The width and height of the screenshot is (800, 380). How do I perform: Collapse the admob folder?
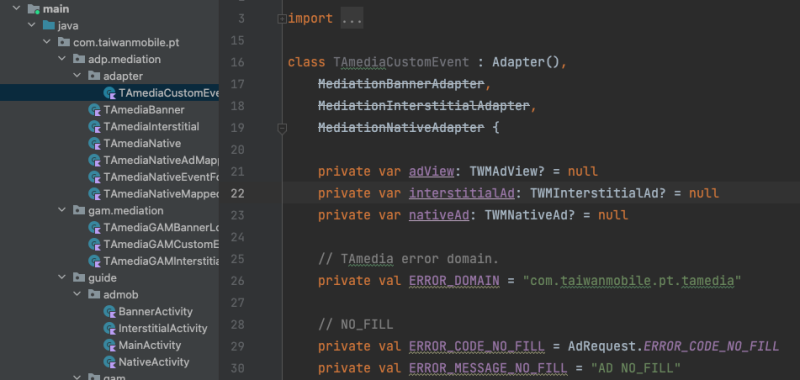(x=78, y=295)
